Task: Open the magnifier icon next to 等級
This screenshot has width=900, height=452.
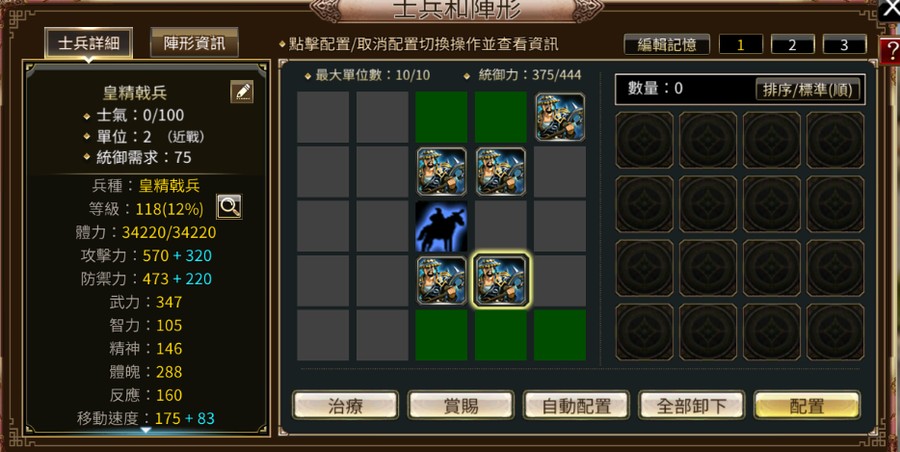Action: tap(229, 207)
